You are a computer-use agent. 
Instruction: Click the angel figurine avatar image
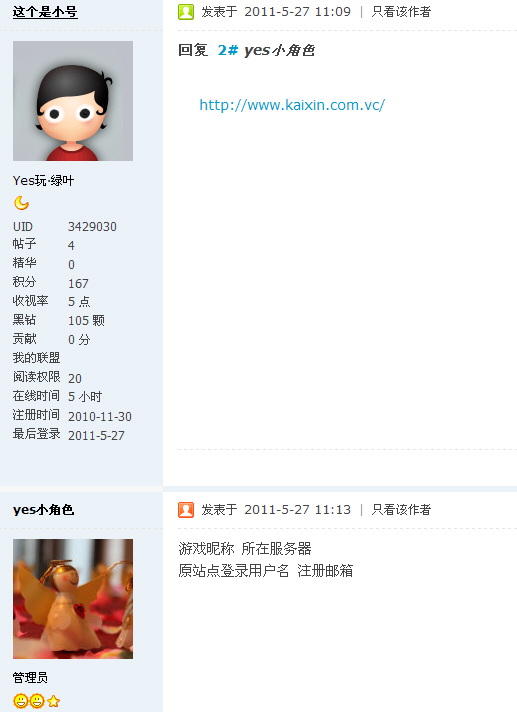(x=73, y=599)
